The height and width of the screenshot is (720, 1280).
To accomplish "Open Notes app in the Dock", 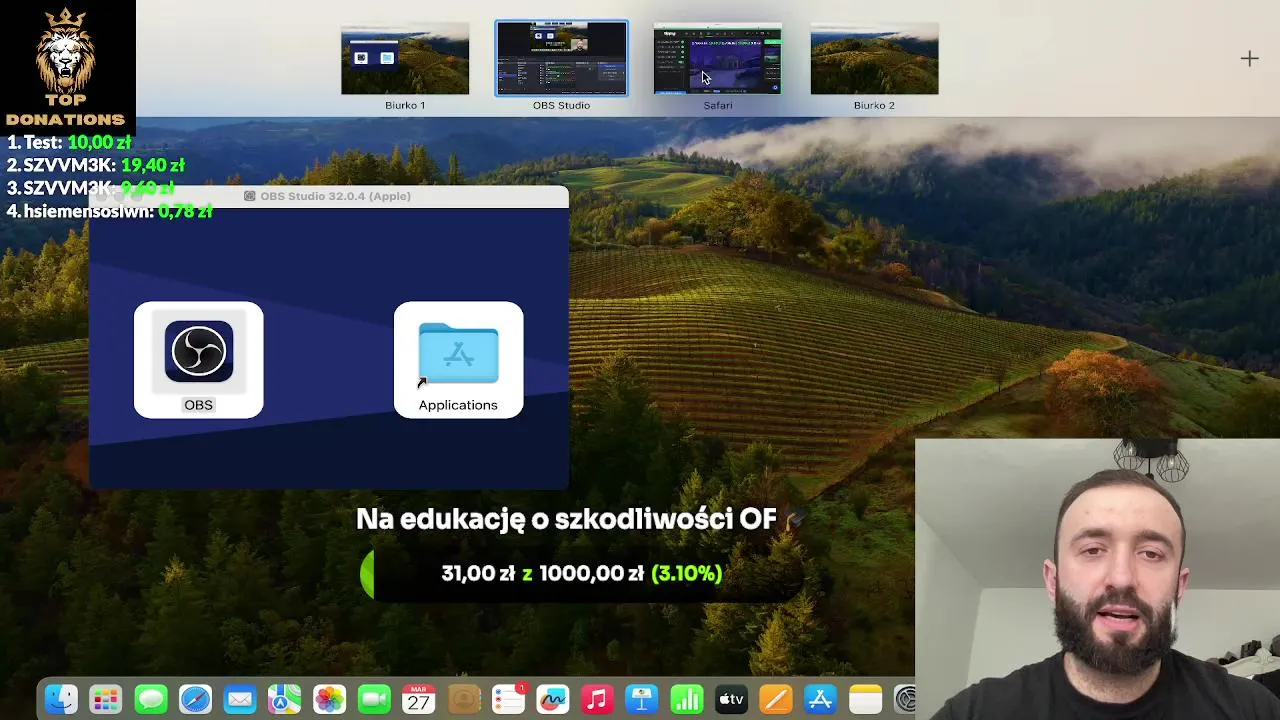I will point(865,699).
